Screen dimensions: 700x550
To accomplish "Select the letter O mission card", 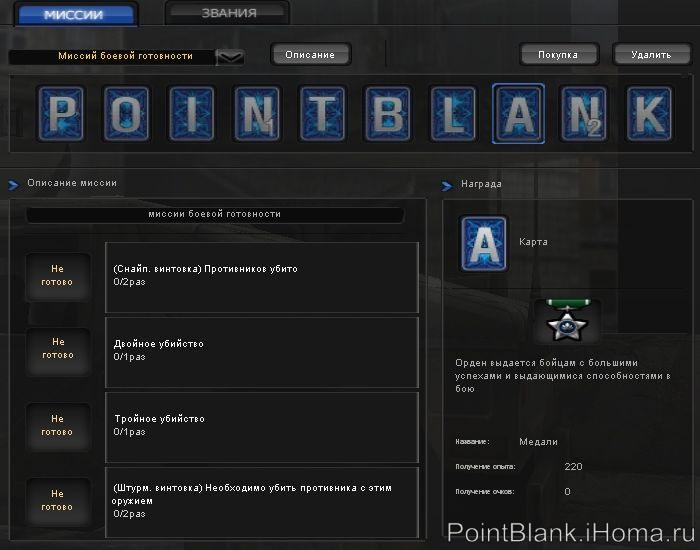I will pos(125,114).
